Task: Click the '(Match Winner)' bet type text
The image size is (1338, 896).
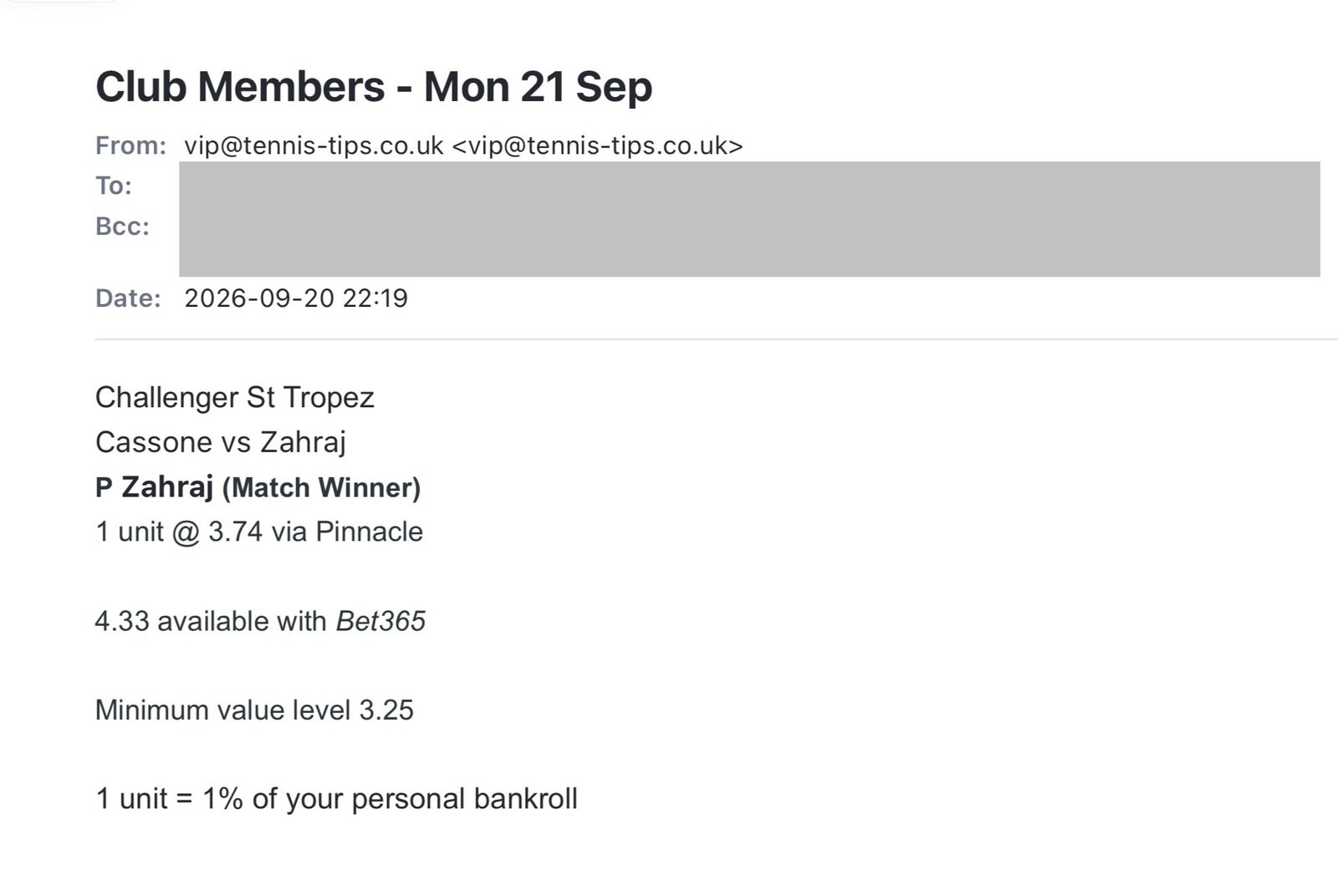Action: point(321,487)
